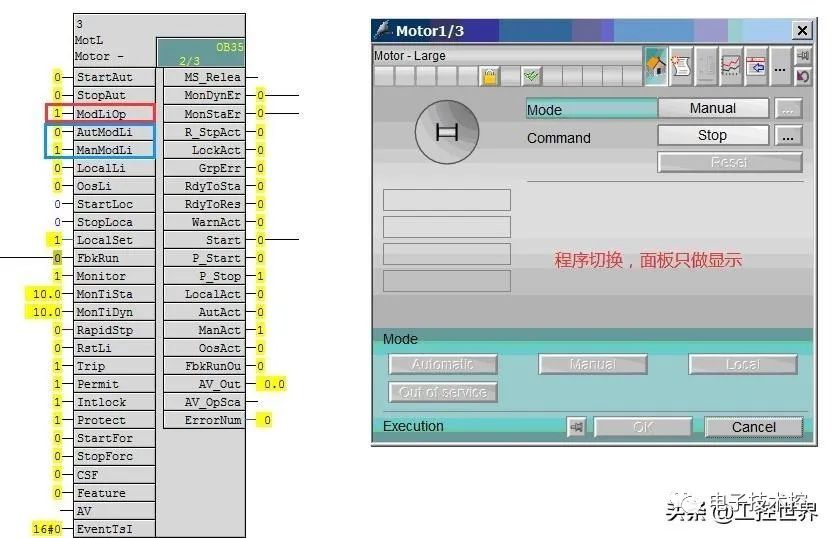This screenshot has height=538, width=834.
Task: Select the MonTiDyn input pin
Action: pyautogui.click(x=115, y=312)
